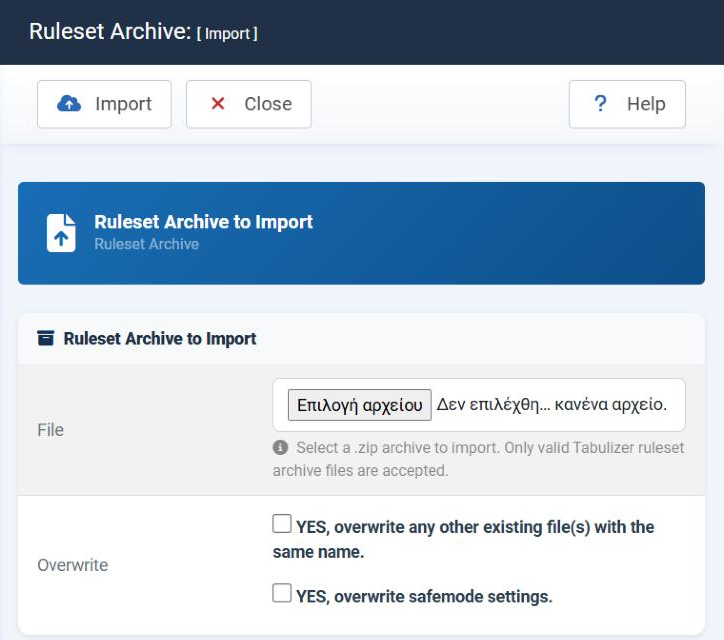Click the 'Ruleset Archive to Import' banner title
Viewport: 724px width, 640px height.
pos(204,222)
